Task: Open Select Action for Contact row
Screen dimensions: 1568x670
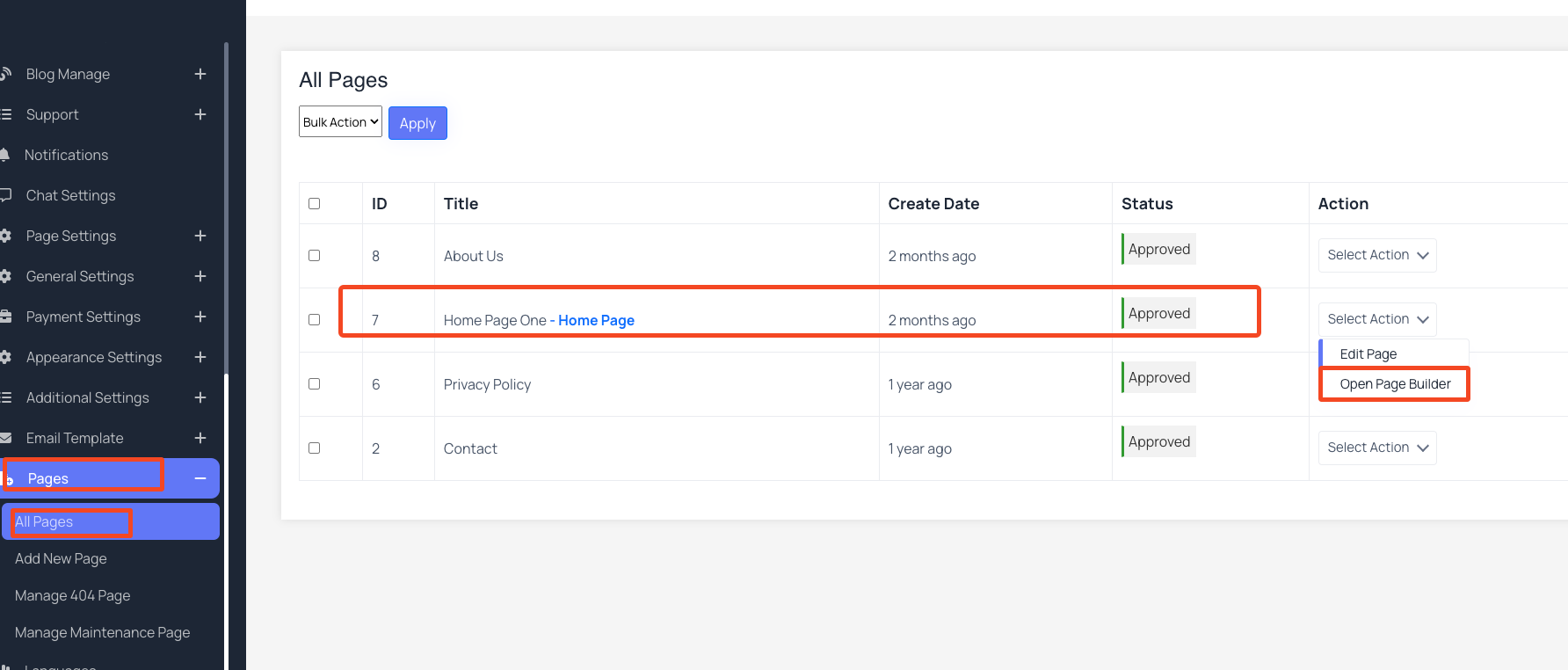Action: 1377,448
